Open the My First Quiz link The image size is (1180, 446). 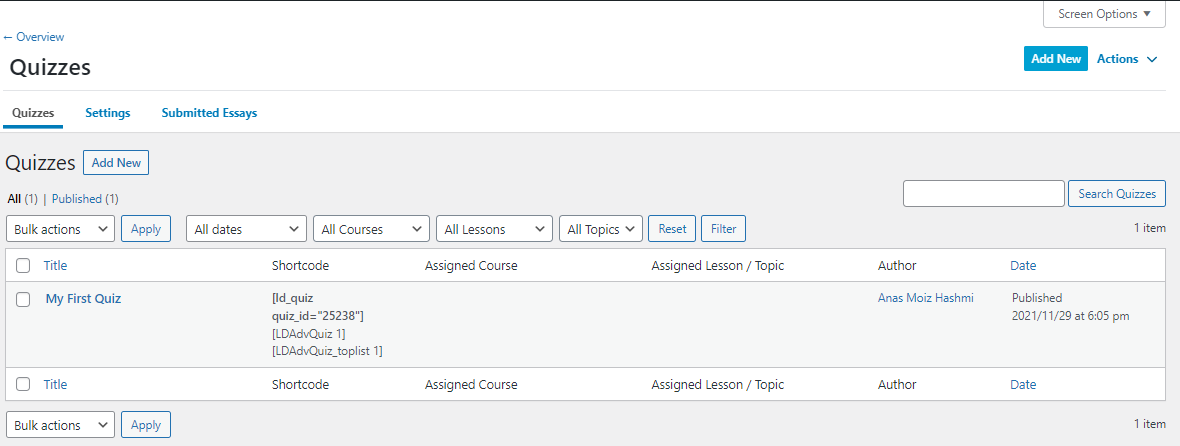[x=84, y=299]
